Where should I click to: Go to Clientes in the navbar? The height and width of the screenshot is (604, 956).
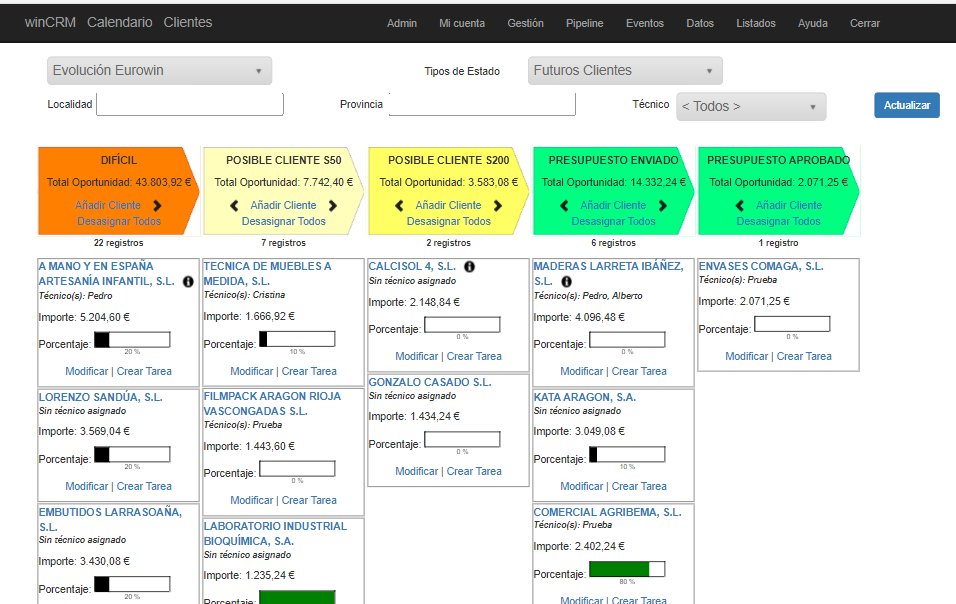pos(188,23)
